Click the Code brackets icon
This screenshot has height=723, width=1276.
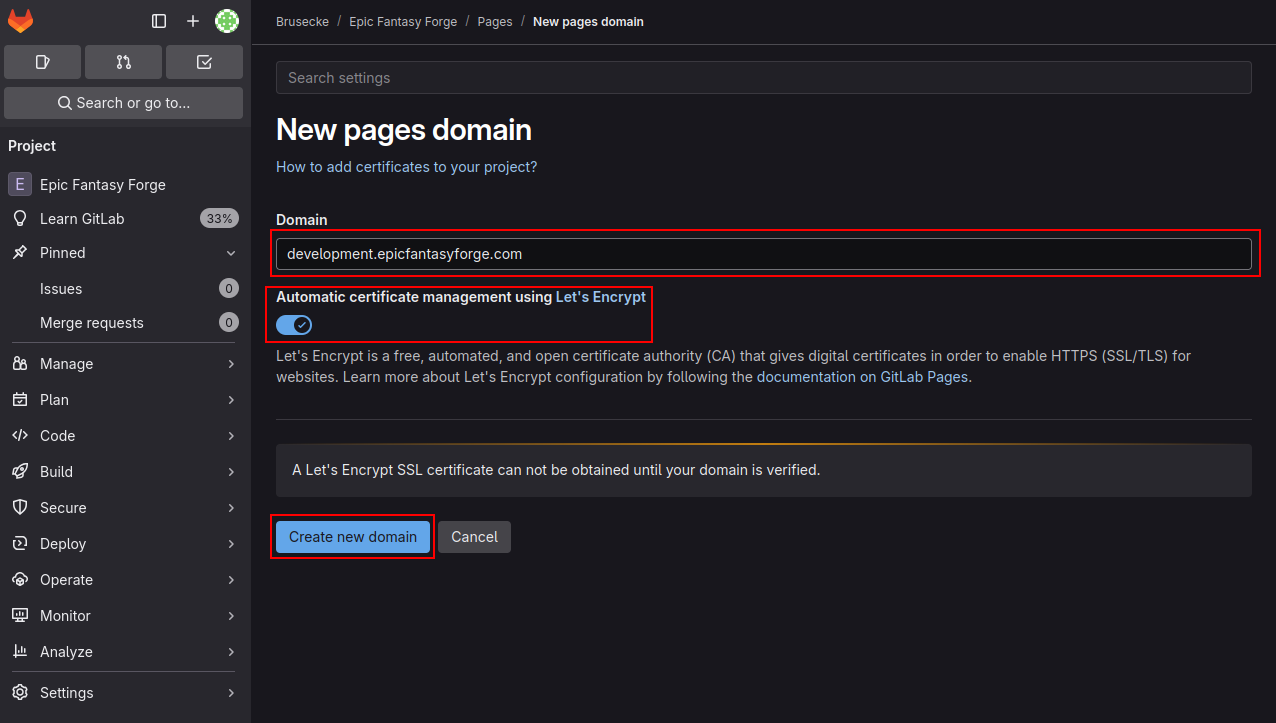(20, 436)
